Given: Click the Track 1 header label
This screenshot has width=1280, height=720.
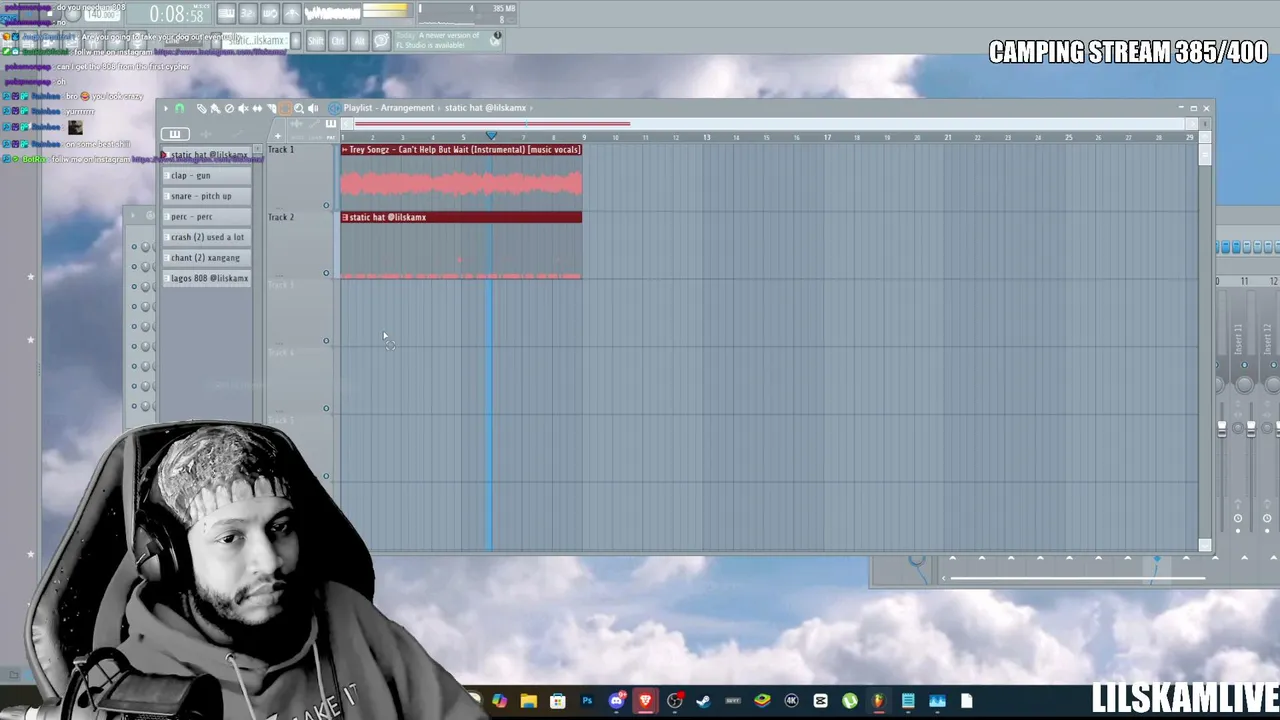Looking at the screenshot, I should (x=281, y=150).
